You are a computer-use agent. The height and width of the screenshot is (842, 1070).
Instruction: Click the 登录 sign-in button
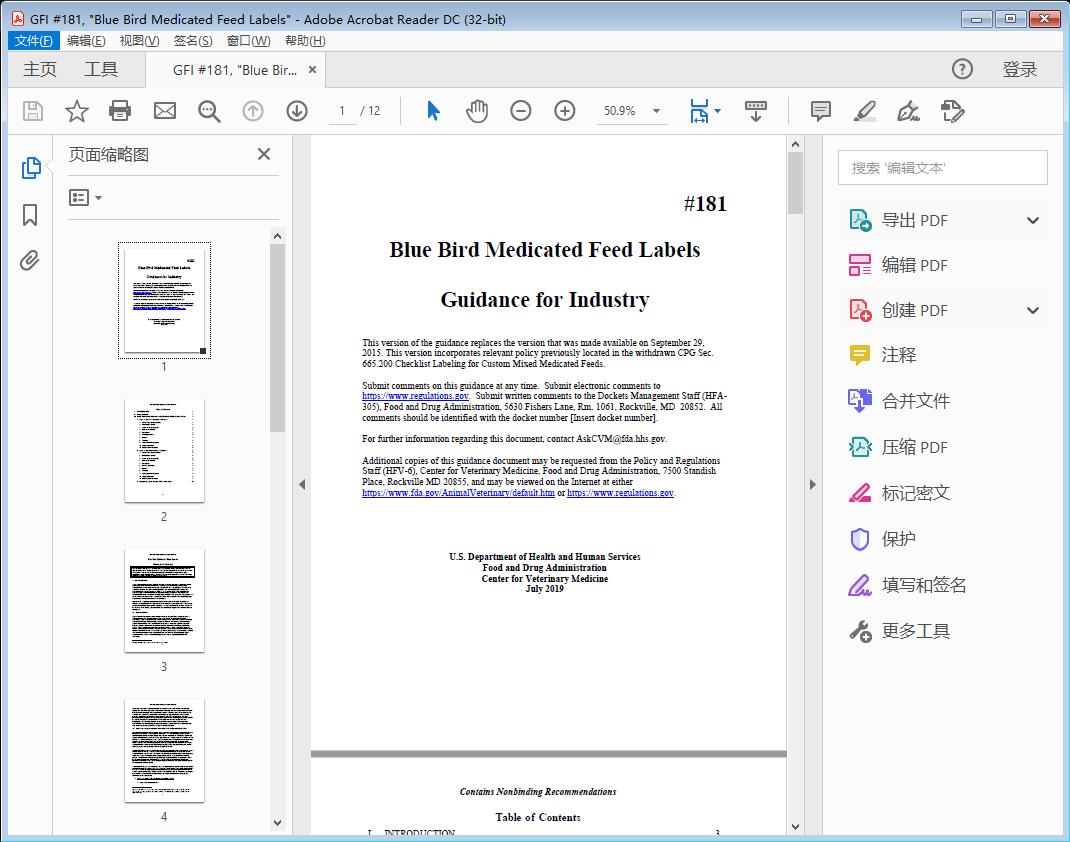(x=1019, y=69)
